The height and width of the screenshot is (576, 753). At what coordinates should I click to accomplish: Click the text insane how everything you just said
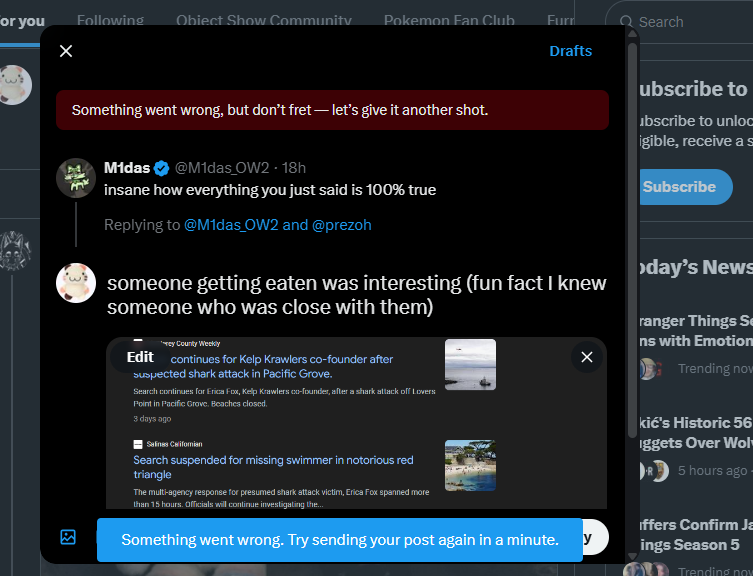270,190
